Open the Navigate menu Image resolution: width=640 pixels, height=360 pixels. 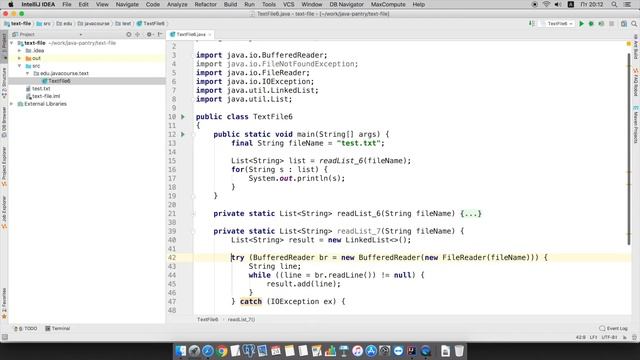pyautogui.click(x=127, y=4)
